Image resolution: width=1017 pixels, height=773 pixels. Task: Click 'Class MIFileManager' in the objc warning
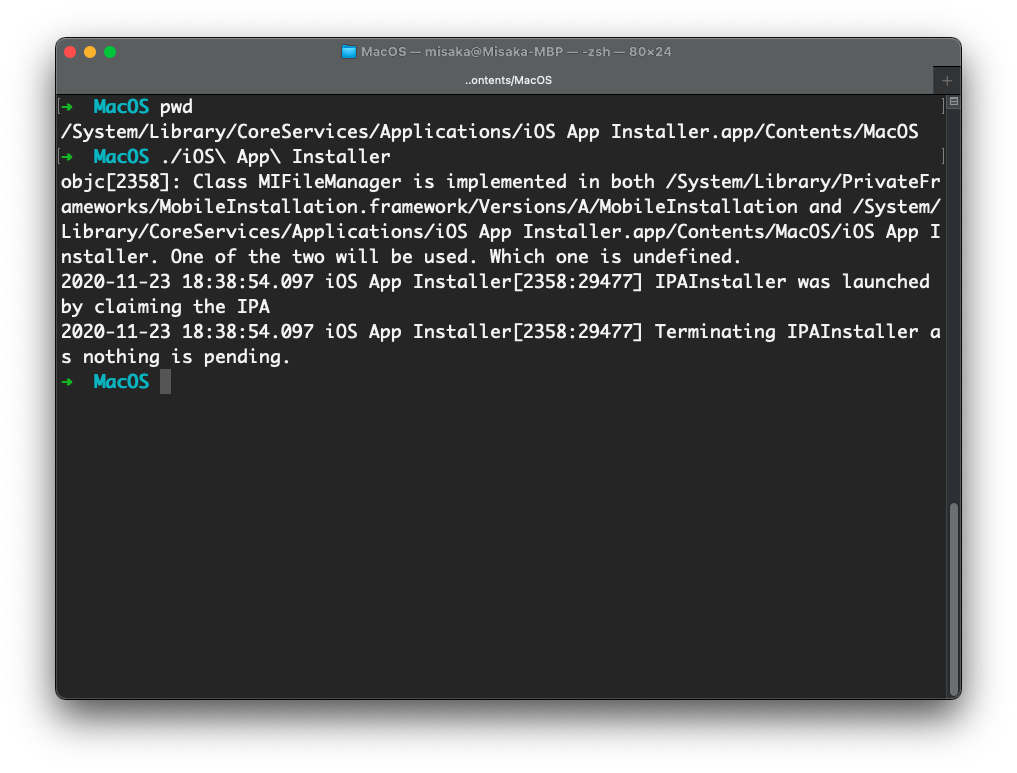pos(297,182)
